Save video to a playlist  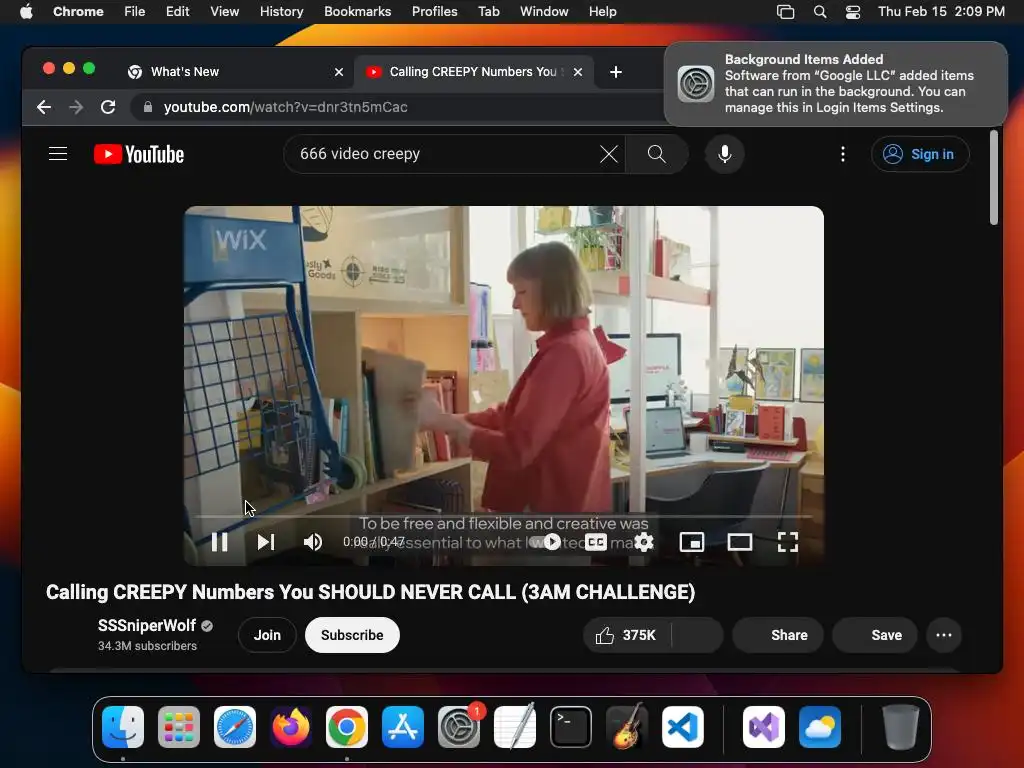[874, 635]
